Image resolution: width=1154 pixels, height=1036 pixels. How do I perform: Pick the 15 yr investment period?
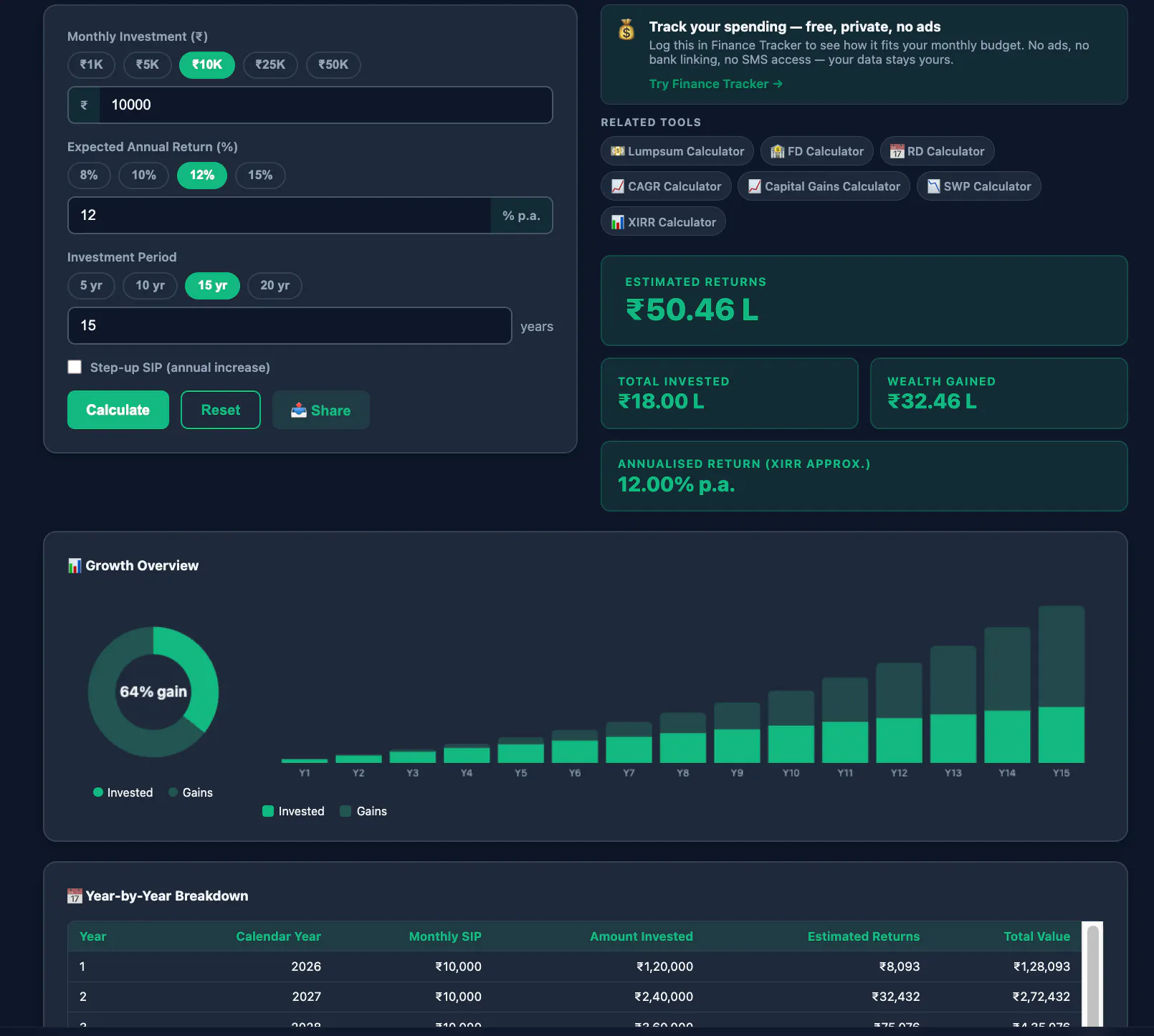[212, 285]
